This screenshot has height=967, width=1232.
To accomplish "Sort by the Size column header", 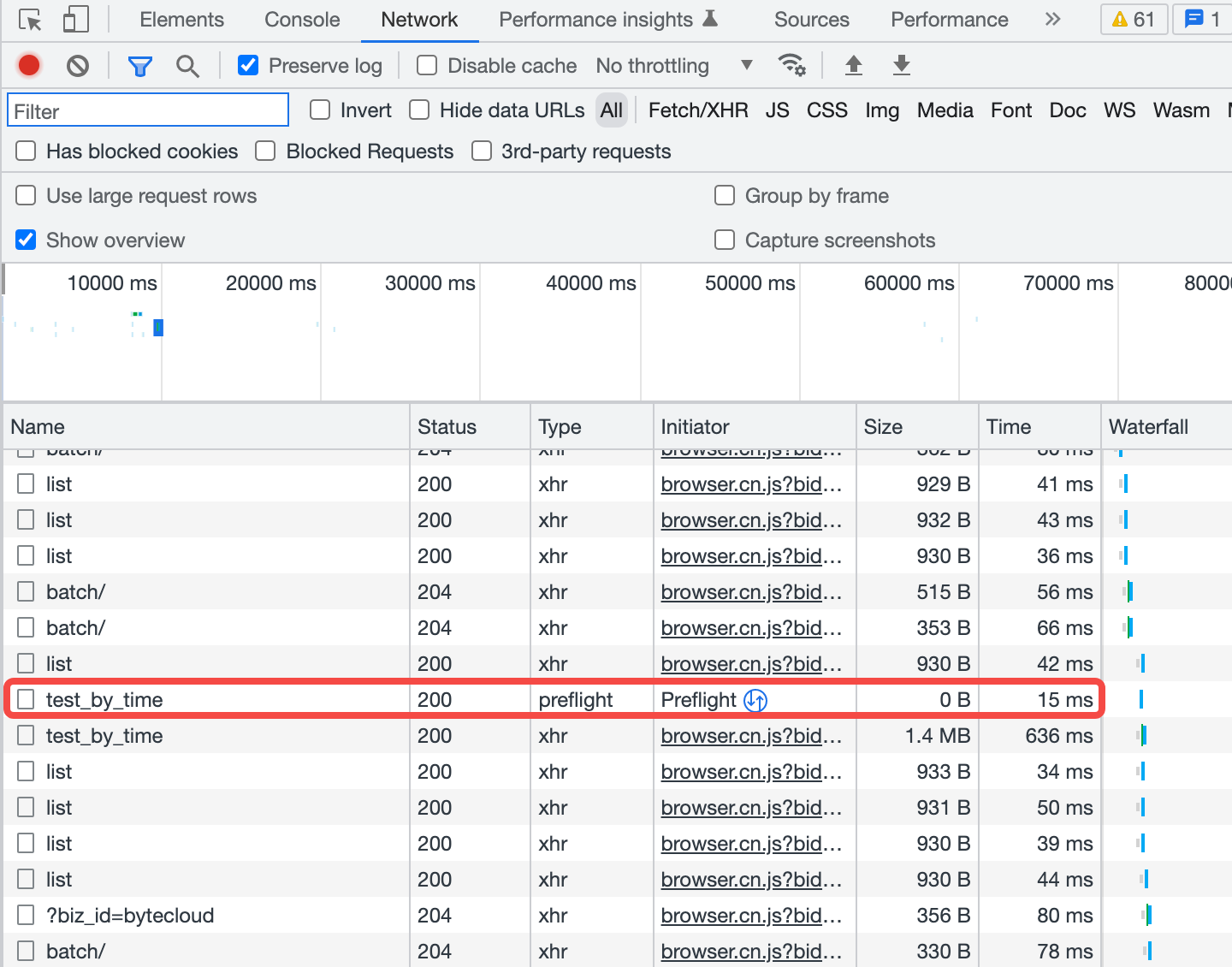I will 917,427.
